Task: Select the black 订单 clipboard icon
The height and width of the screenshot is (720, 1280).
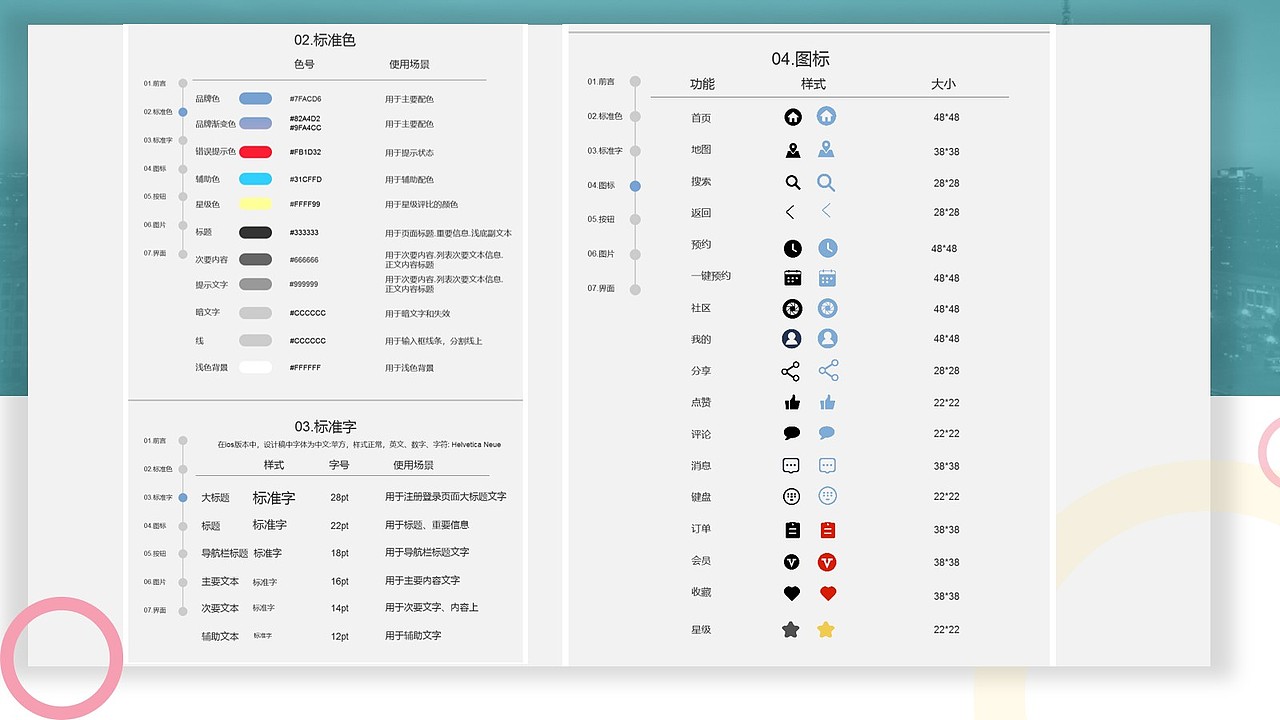Action: click(793, 530)
